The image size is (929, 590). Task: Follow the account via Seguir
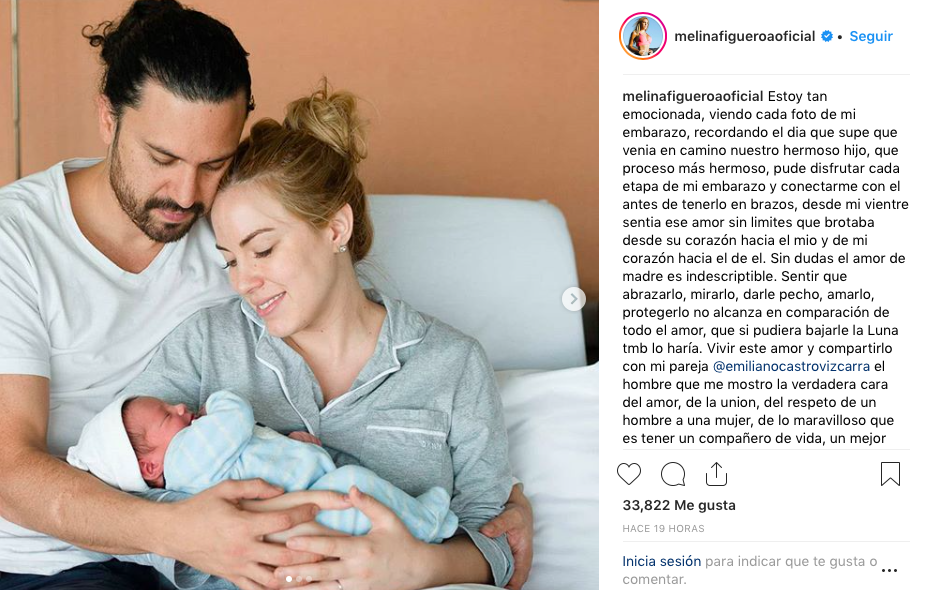point(870,37)
